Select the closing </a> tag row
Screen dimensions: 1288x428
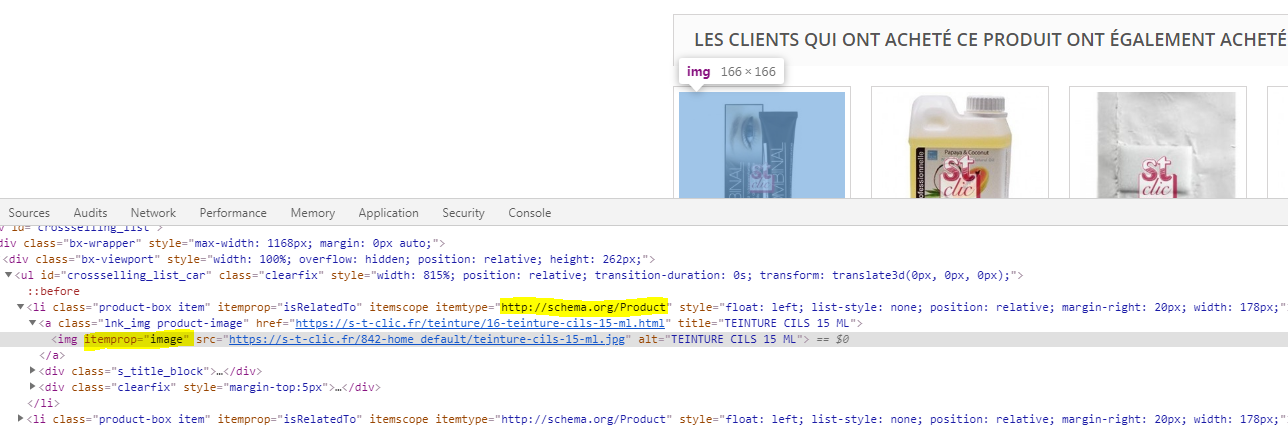coord(644,355)
